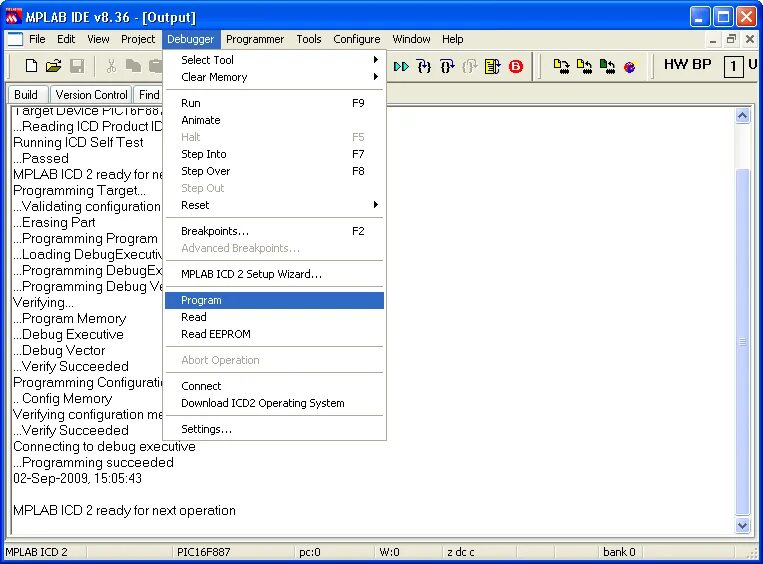Open the Help menu
Image resolution: width=763 pixels, height=564 pixels.
453,39
